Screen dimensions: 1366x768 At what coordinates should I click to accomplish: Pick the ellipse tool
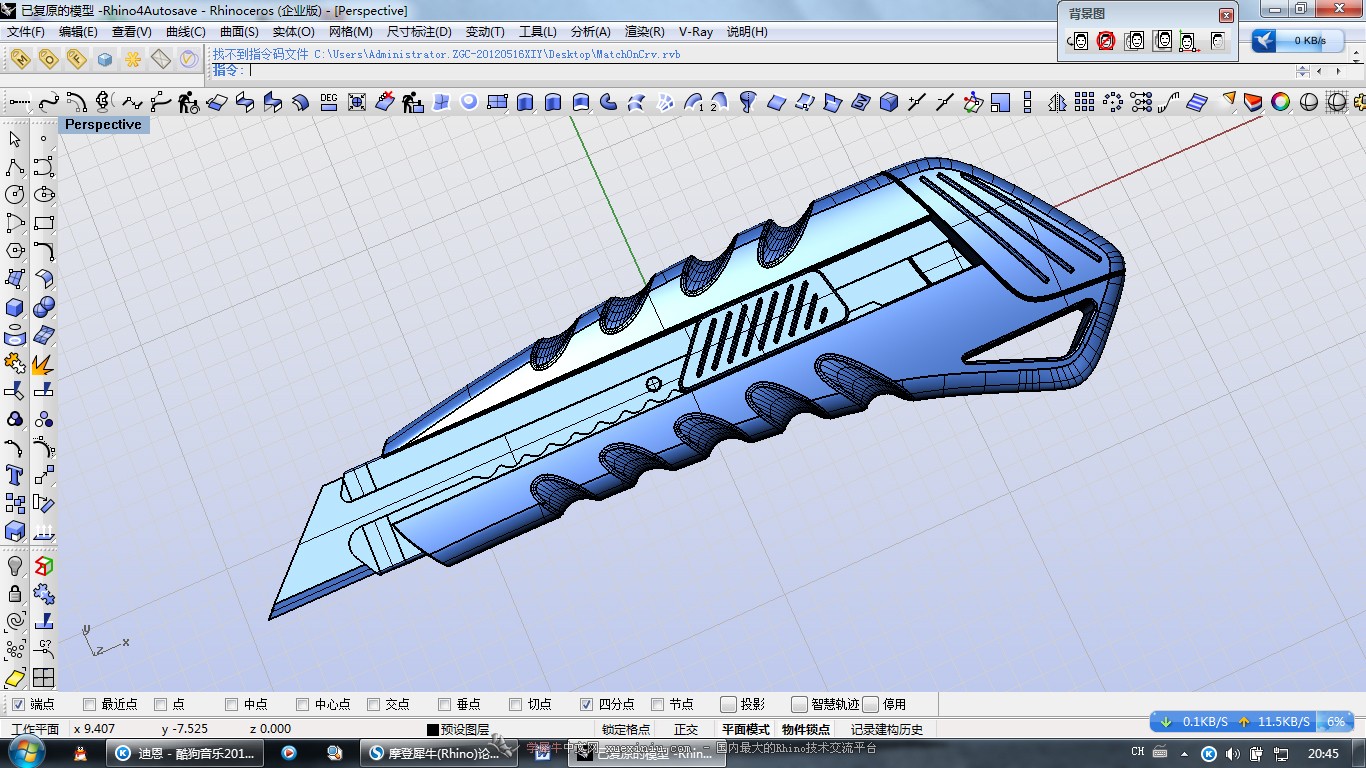pos(43,195)
